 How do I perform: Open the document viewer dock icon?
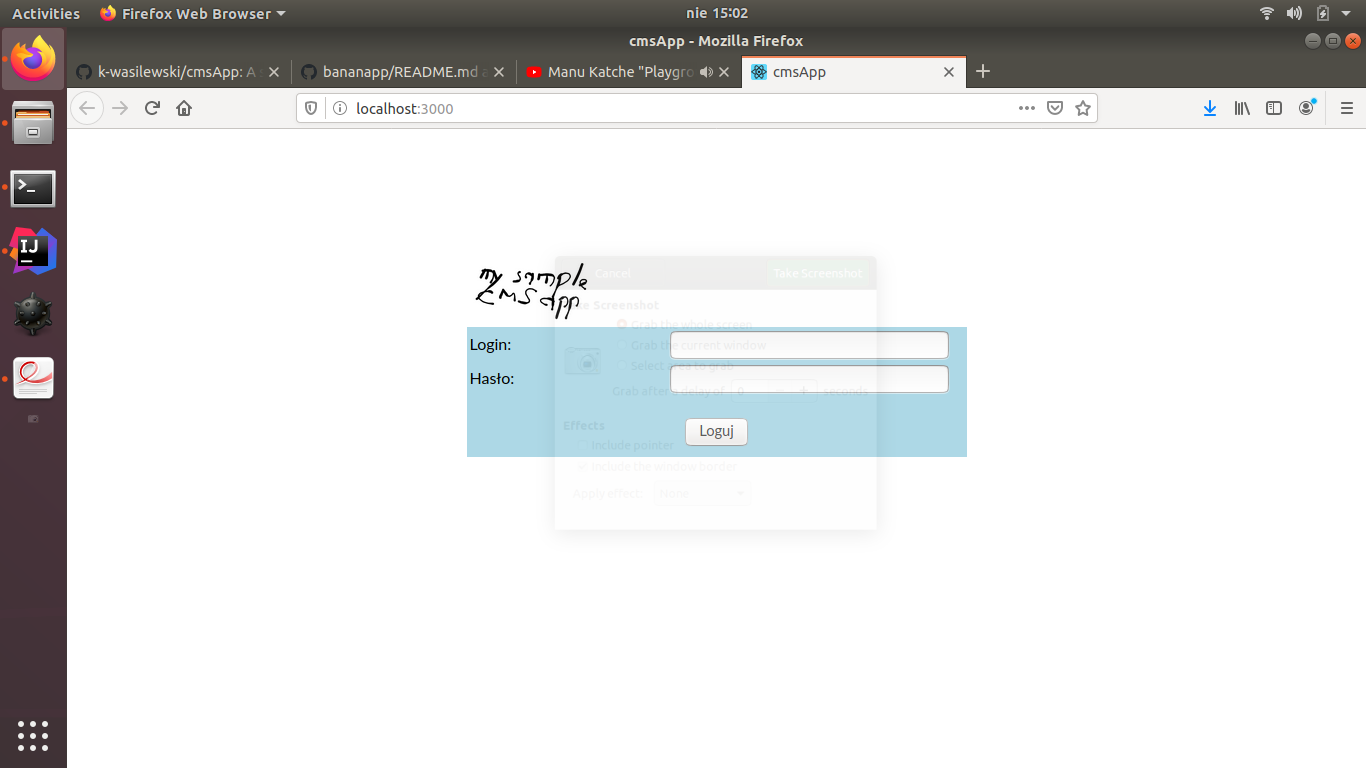[34, 378]
